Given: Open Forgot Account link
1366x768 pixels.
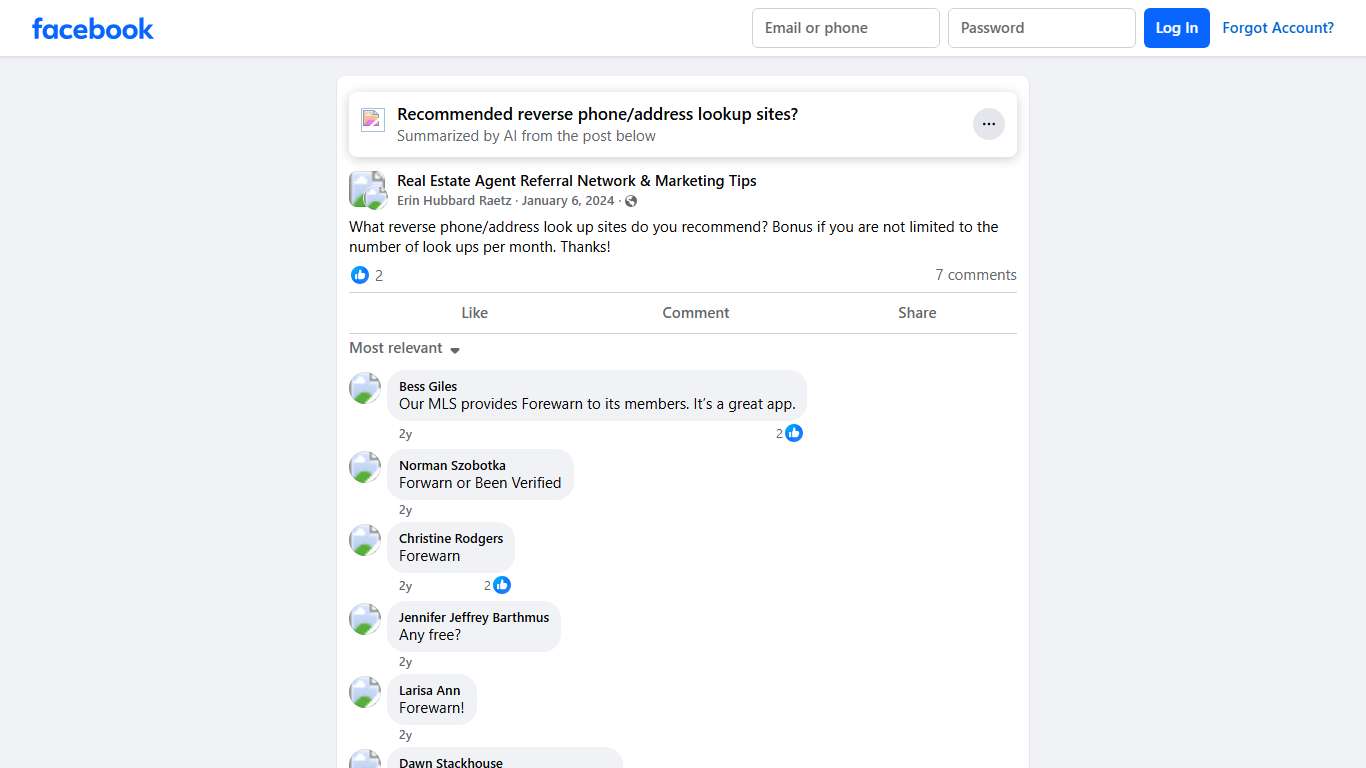Looking at the screenshot, I should (1278, 27).
